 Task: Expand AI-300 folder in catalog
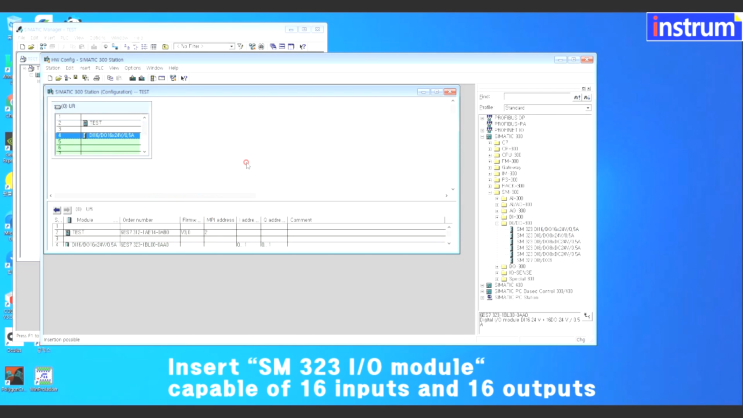pyautogui.click(x=497, y=199)
